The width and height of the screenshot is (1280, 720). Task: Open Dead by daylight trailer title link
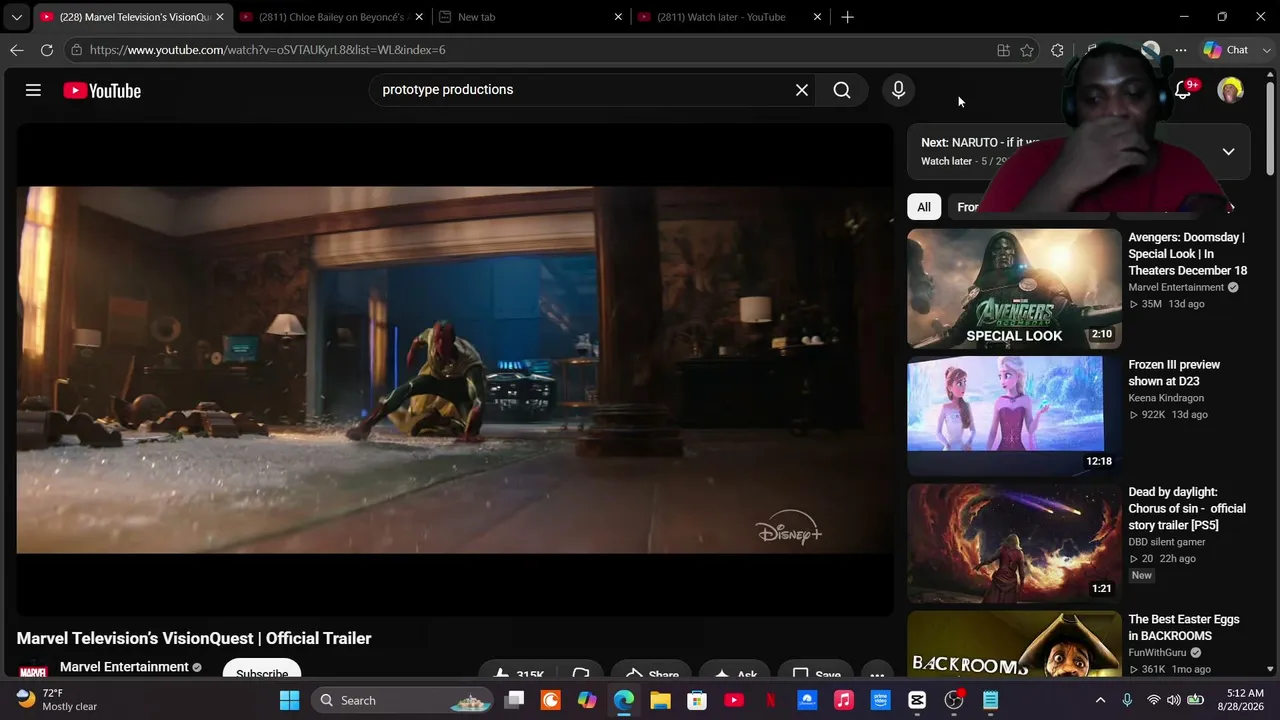(x=1187, y=508)
